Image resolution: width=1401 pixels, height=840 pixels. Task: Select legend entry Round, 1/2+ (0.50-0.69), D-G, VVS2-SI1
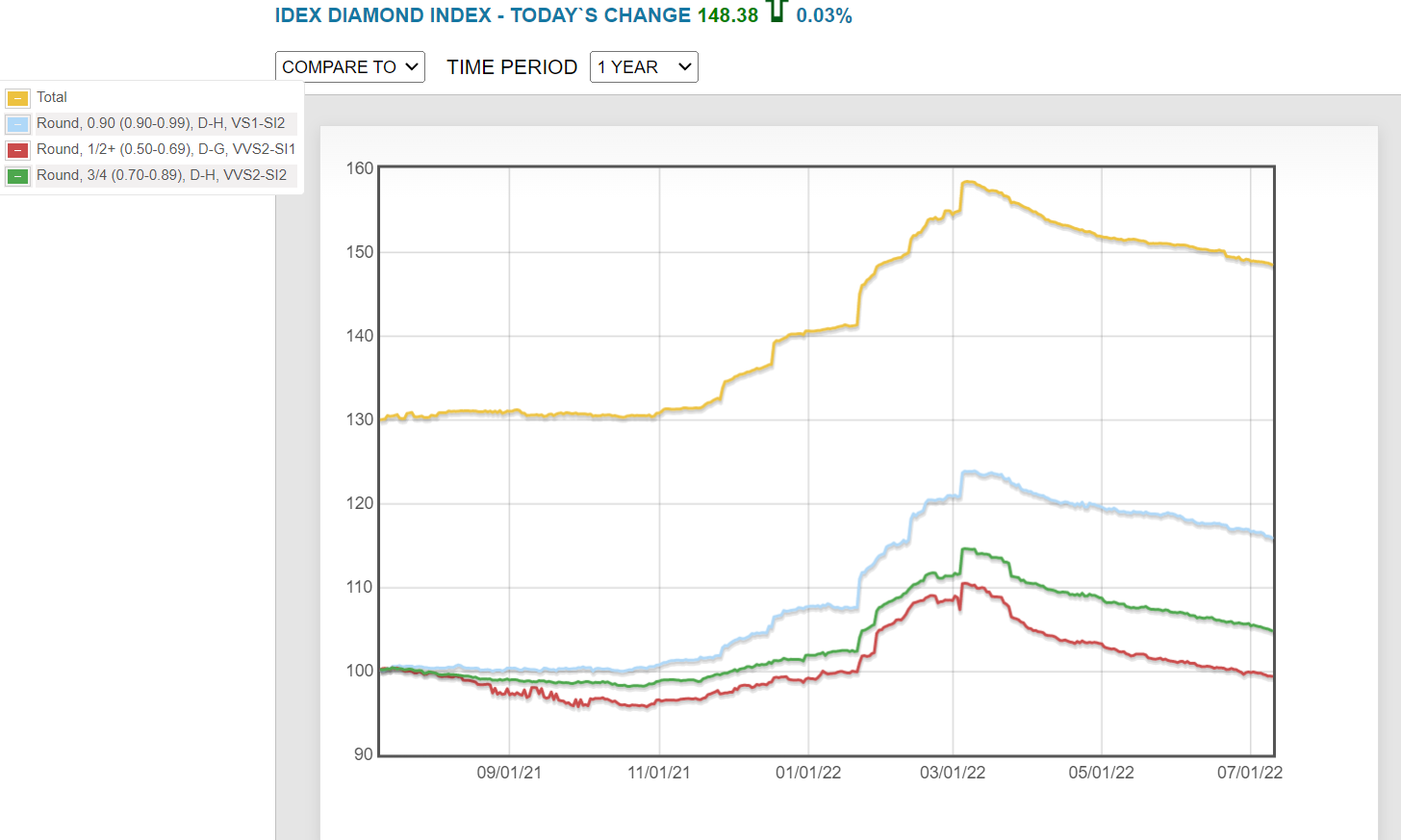[166, 149]
